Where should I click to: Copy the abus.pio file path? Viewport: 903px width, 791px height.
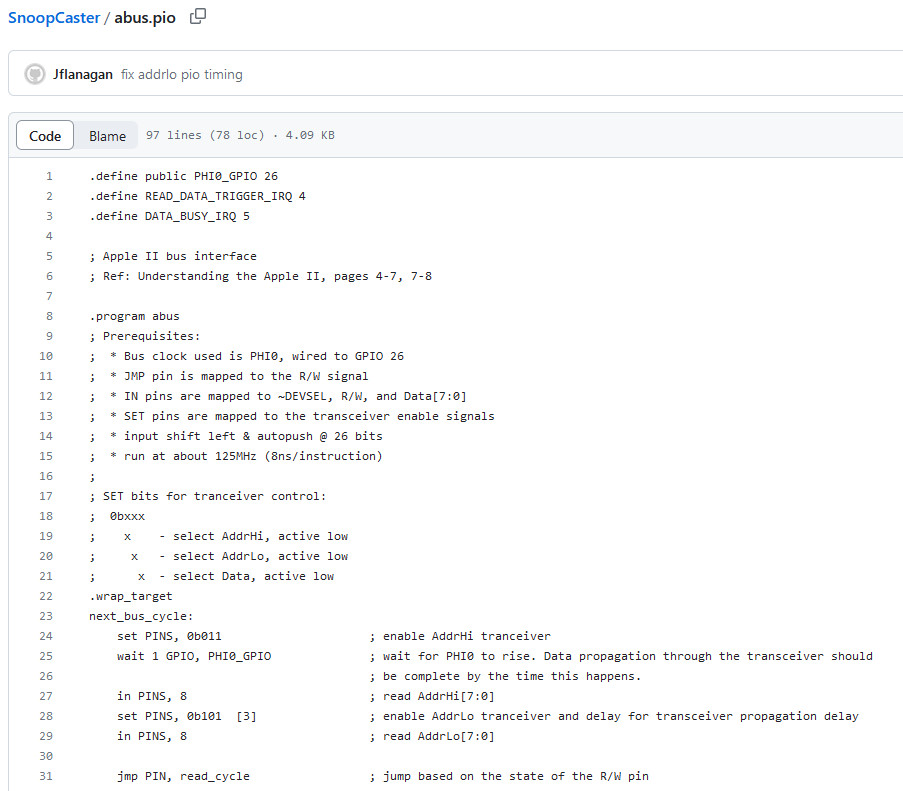(x=198, y=17)
